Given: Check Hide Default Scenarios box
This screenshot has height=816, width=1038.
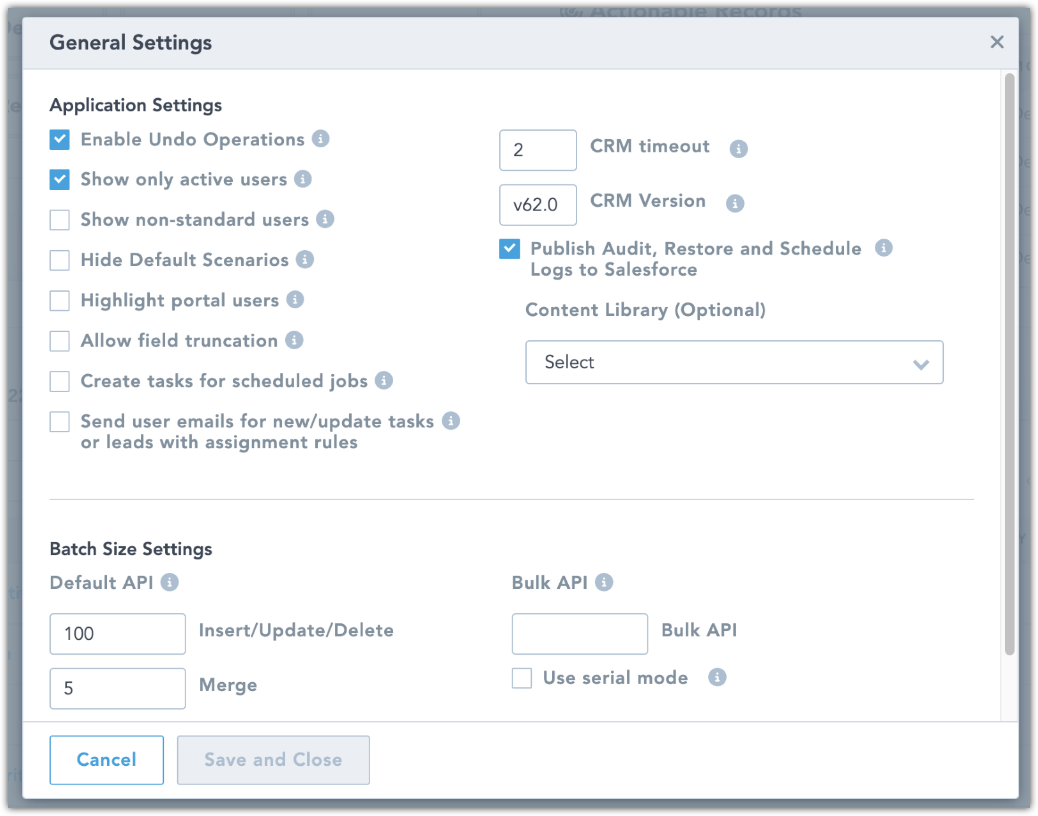Looking at the screenshot, I should coord(60,260).
